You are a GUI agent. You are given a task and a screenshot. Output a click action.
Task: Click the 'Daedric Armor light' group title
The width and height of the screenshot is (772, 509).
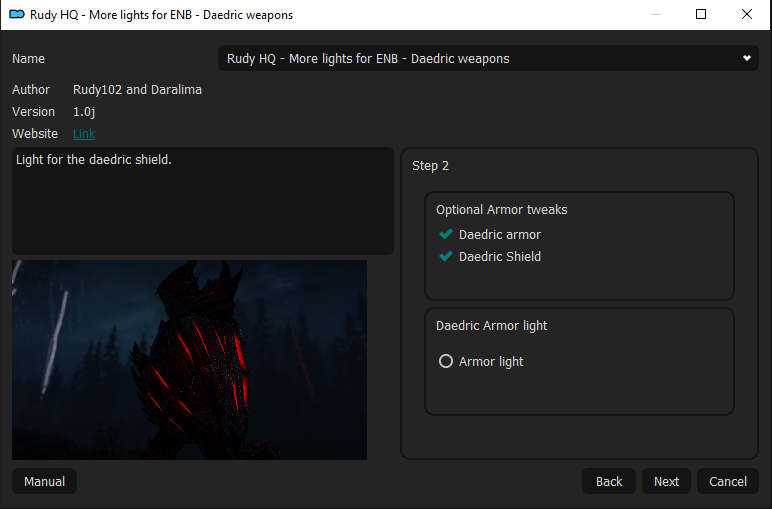(491, 326)
